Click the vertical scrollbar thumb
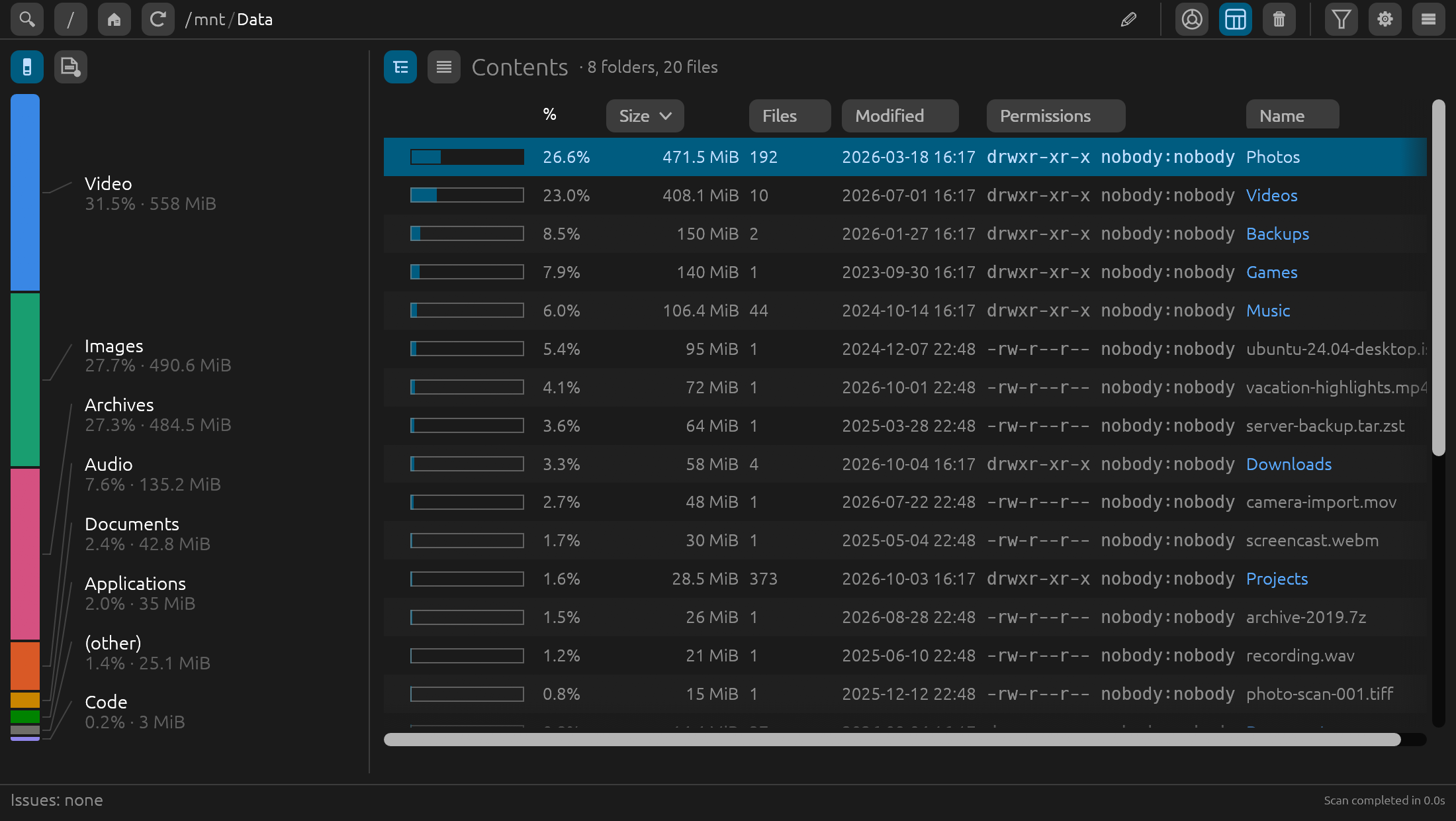Viewport: 1456px width, 821px height. click(x=1438, y=278)
